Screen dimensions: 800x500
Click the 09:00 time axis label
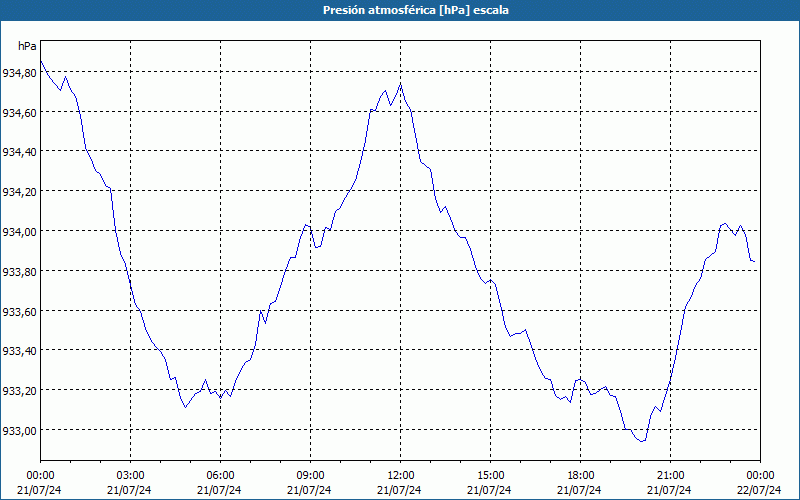point(310,476)
